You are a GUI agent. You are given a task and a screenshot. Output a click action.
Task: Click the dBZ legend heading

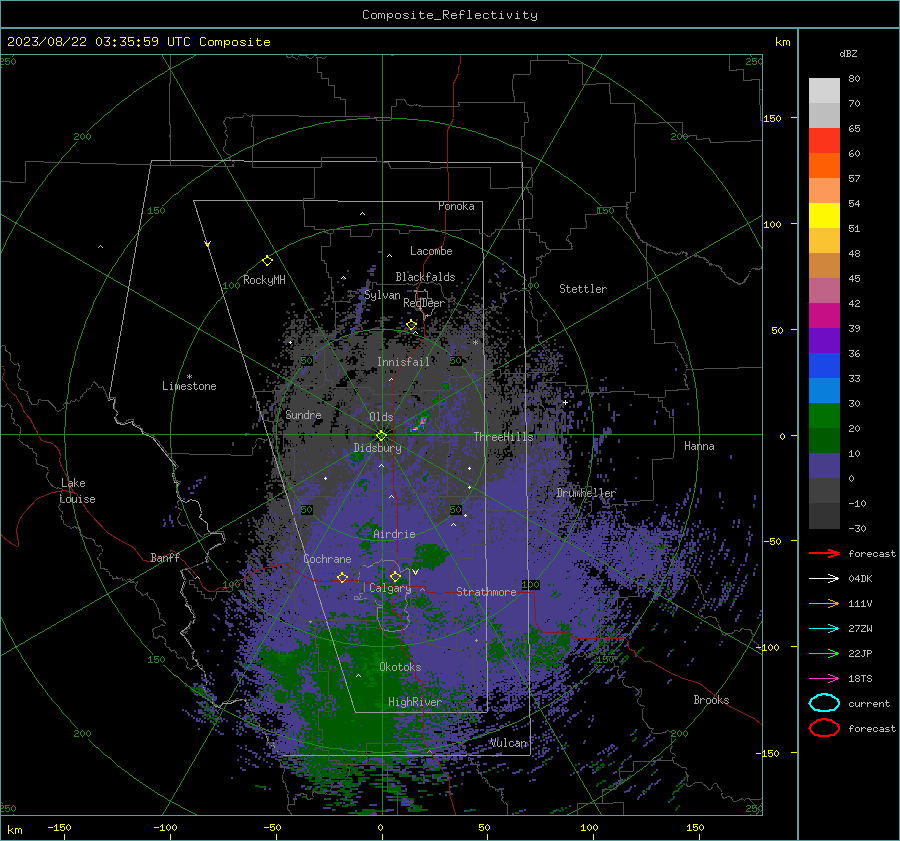(848, 53)
